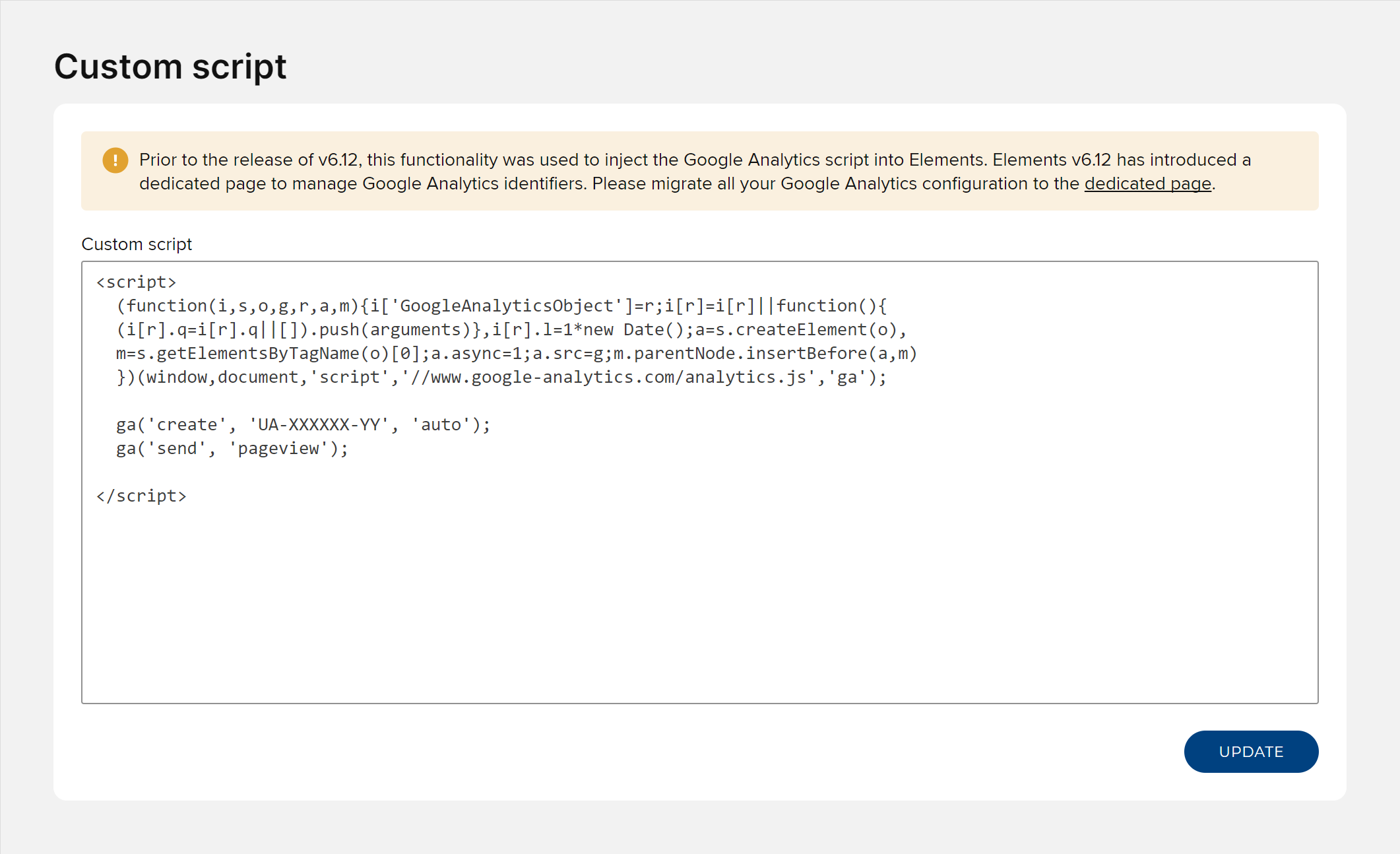Viewport: 1400px width, 854px height.
Task: Click the 'UA-XXXXXX-YY' tracking ID text
Action: click(x=319, y=425)
